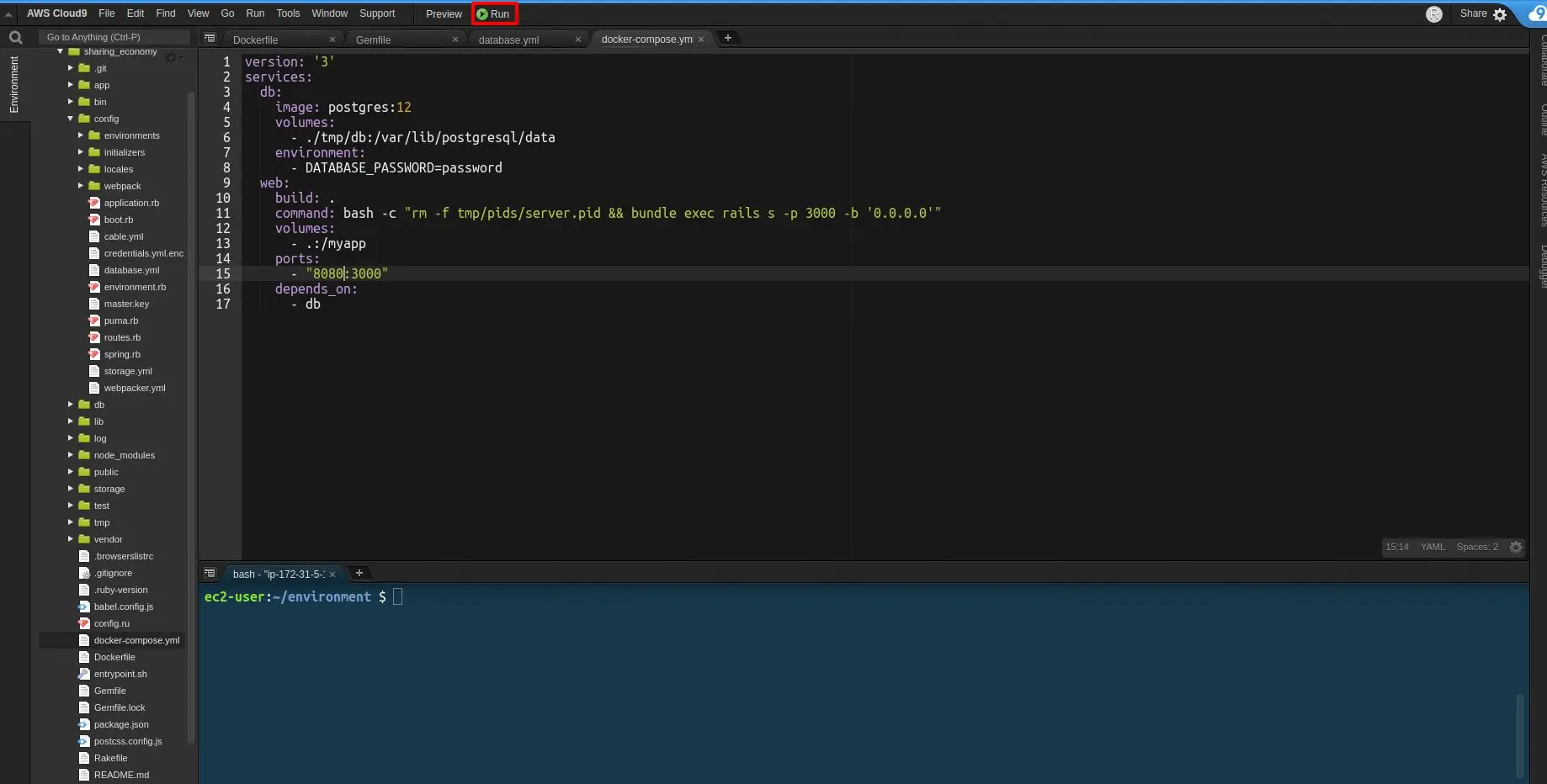Image resolution: width=1547 pixels, height=784 pixels.
Task: Close the Dockerfile tab
Action: tap(332, 40)
